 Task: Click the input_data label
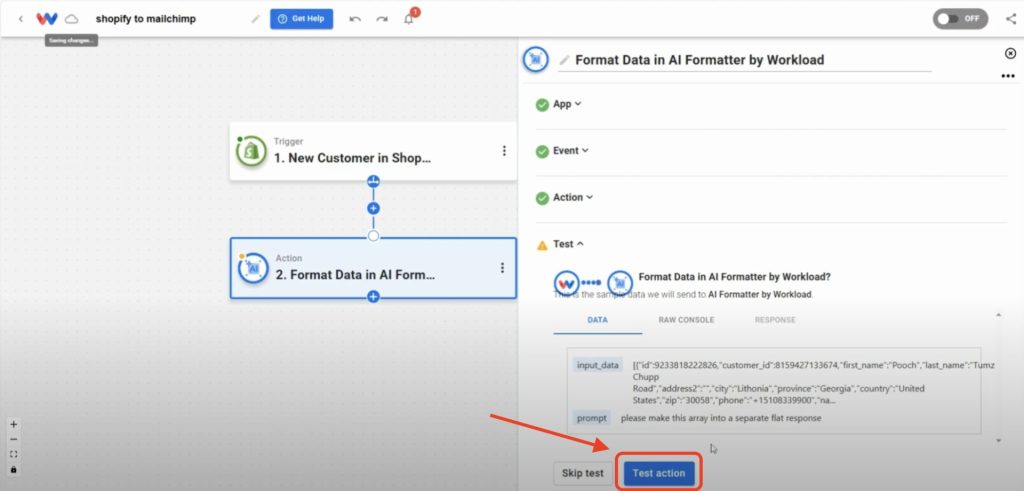click(597, 366)
